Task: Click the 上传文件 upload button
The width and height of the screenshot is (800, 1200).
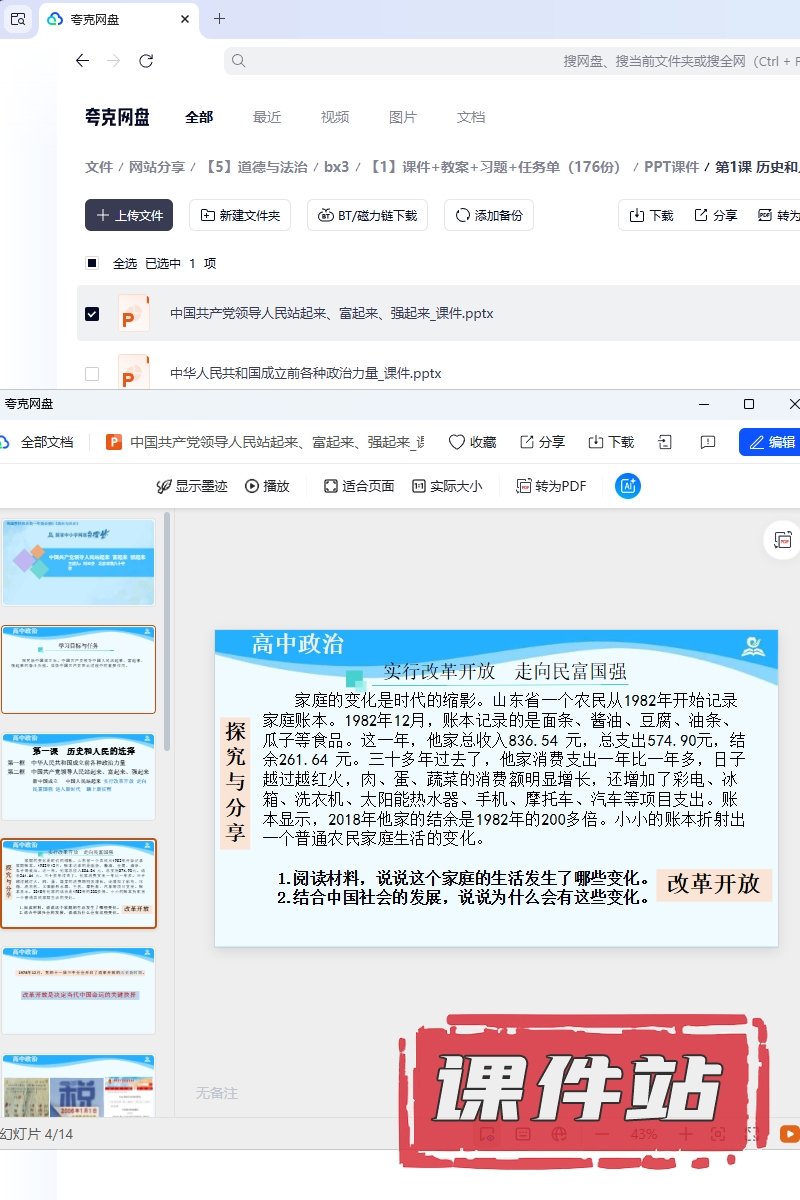Action: pos(129,215)
